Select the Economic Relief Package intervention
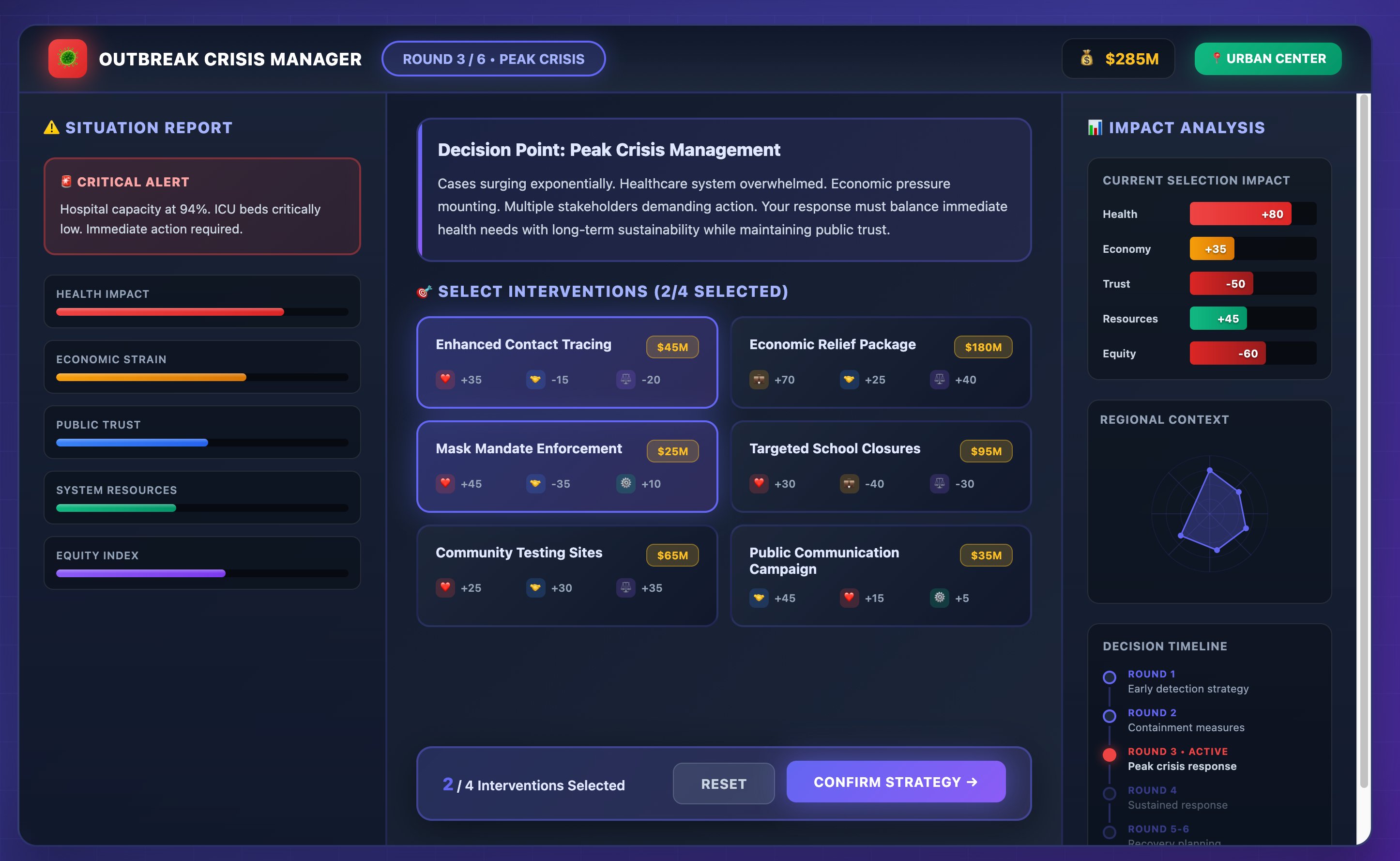Viewport: 1400px width, 861px height. point(880,363)
